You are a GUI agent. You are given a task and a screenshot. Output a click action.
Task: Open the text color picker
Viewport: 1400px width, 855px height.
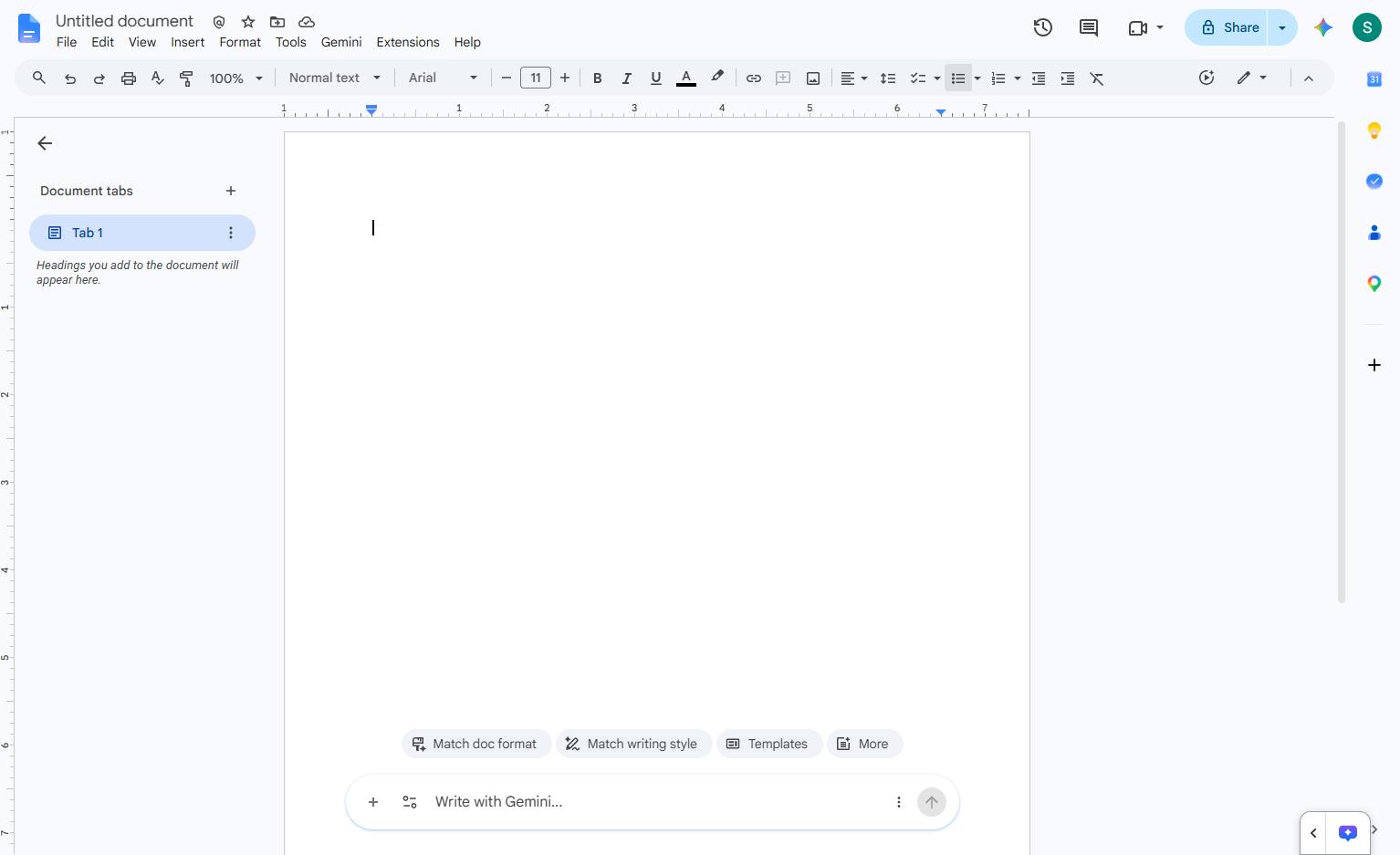[686, 78]
